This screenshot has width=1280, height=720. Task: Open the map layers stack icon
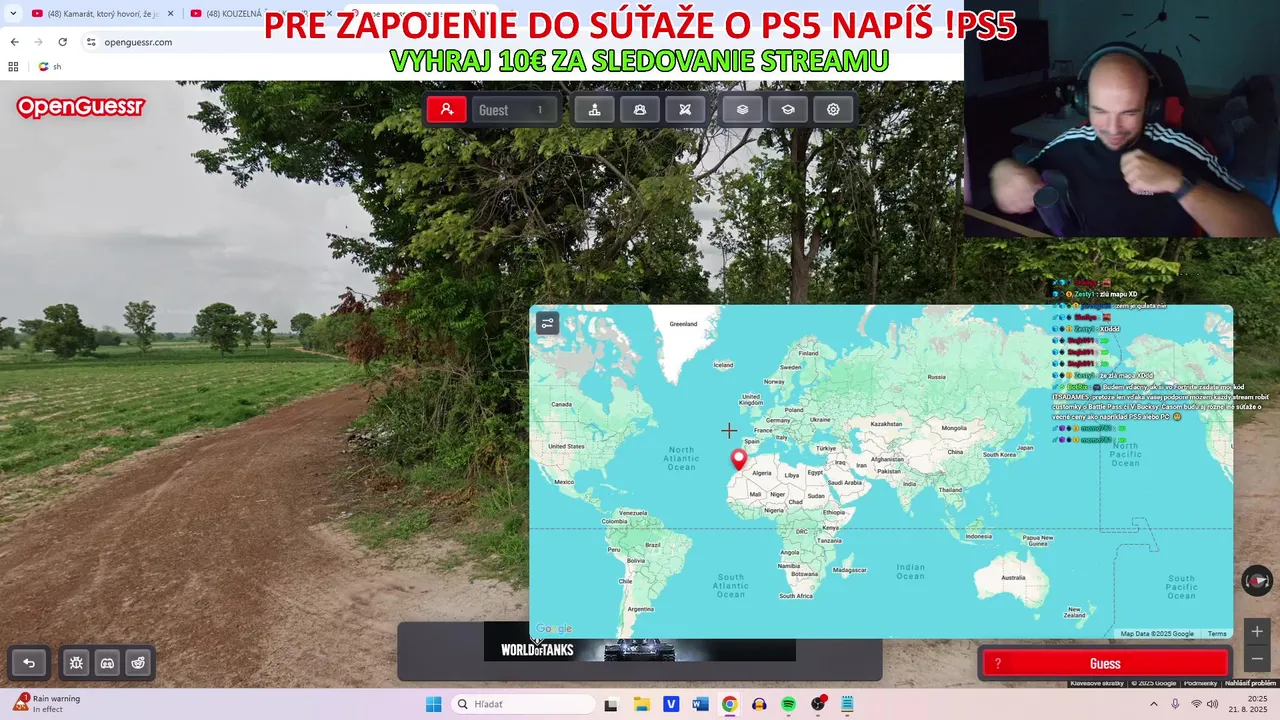pyautogui.click(x=742, y=110)
